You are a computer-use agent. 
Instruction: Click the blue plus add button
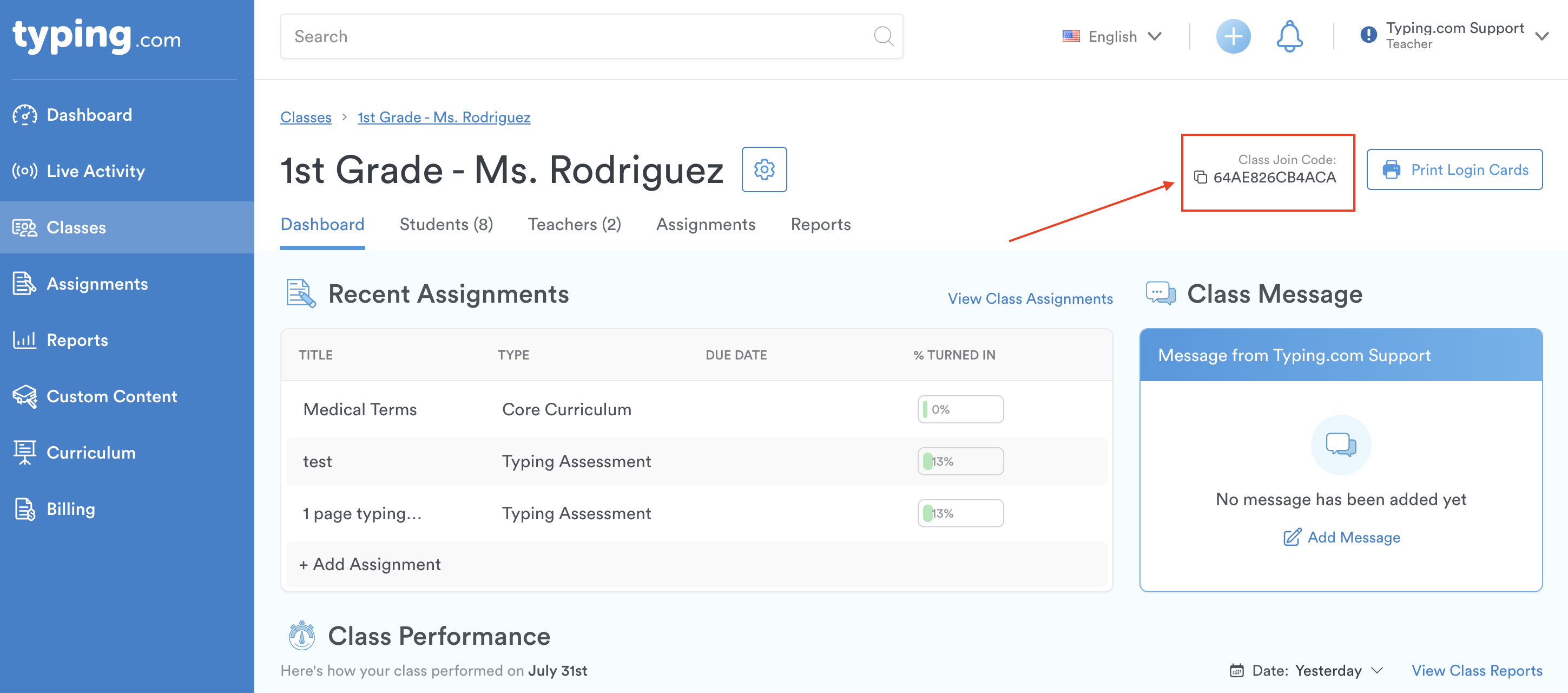(x=1233, y=36)
